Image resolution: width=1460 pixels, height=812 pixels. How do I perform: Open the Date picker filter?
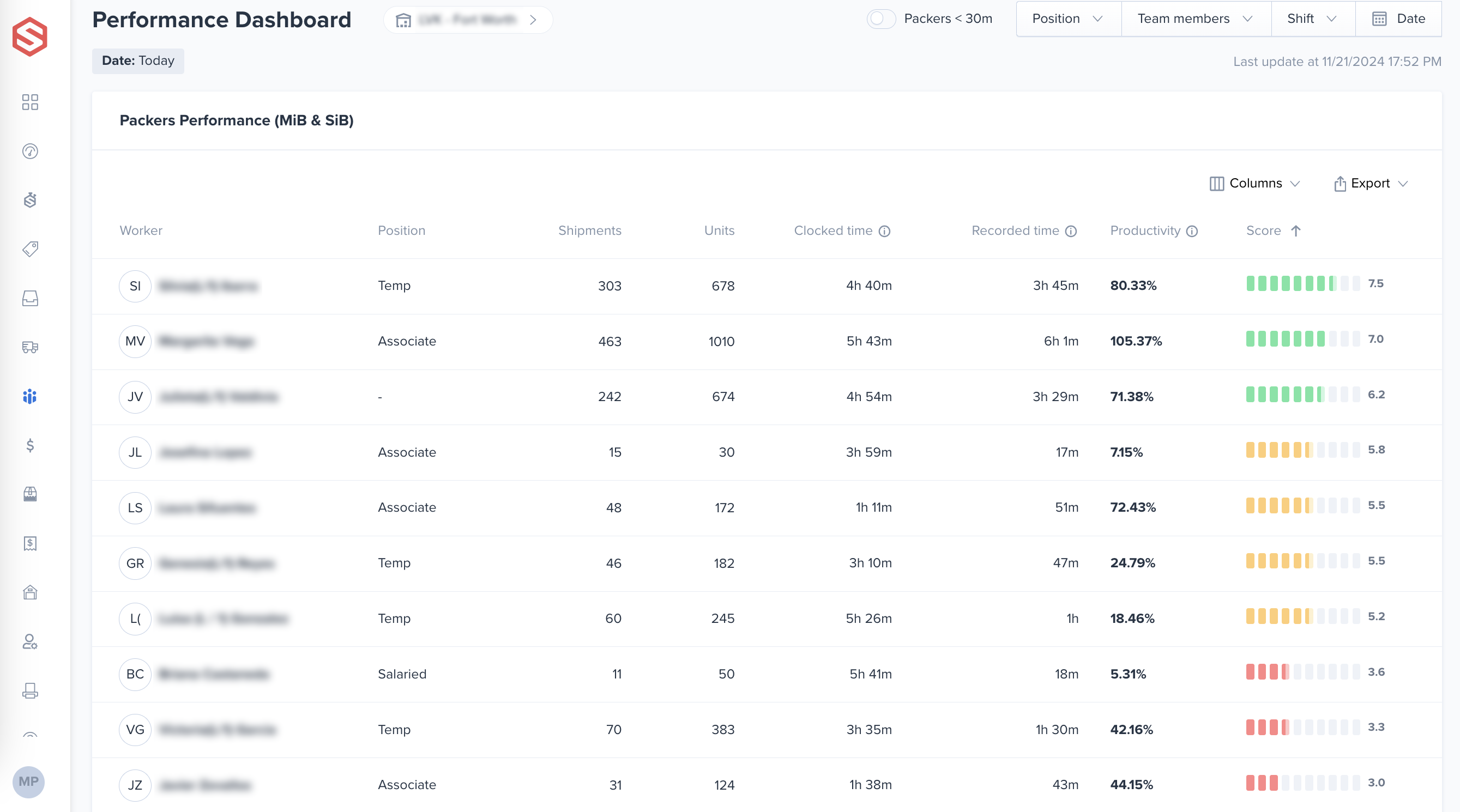tap(1398, 19)
